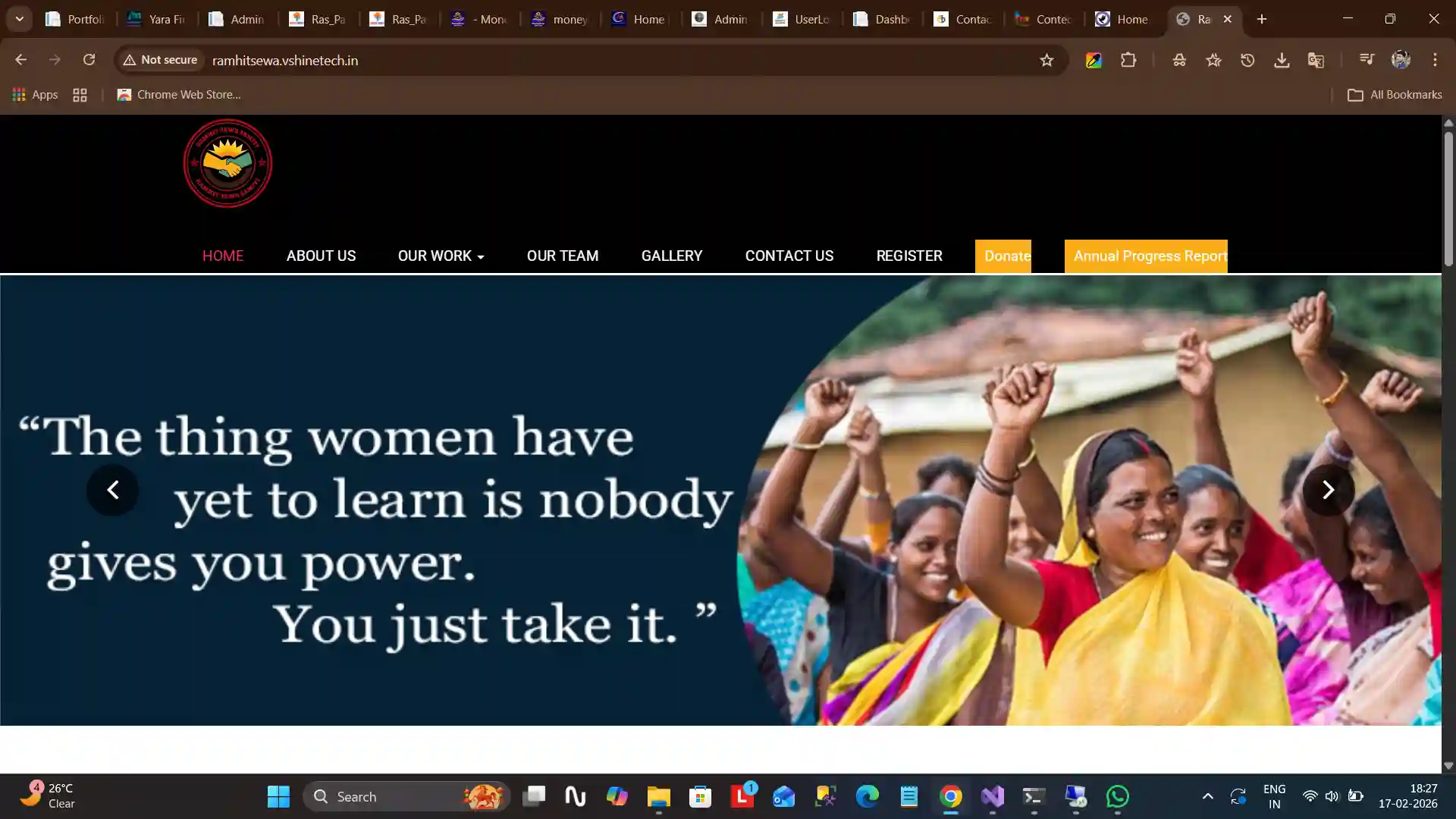Click the browser address bar URL
The image size is (1456, 819).
(x=285, y=60)
